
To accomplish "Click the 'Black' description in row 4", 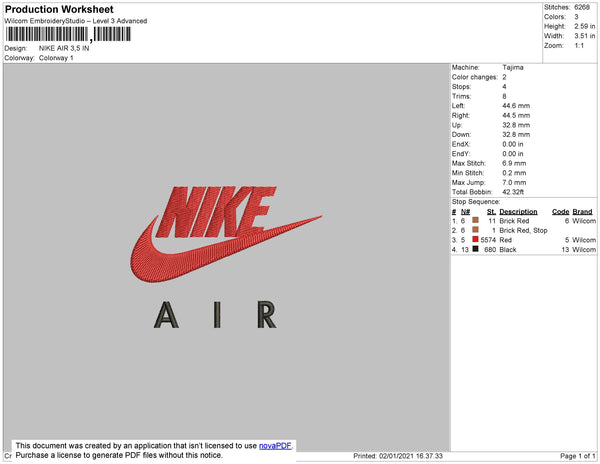I will point(508,249).
